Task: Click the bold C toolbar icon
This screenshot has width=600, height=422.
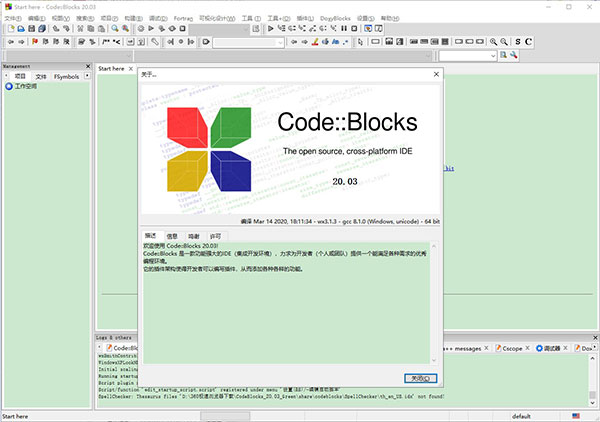Action: [528, 42]
